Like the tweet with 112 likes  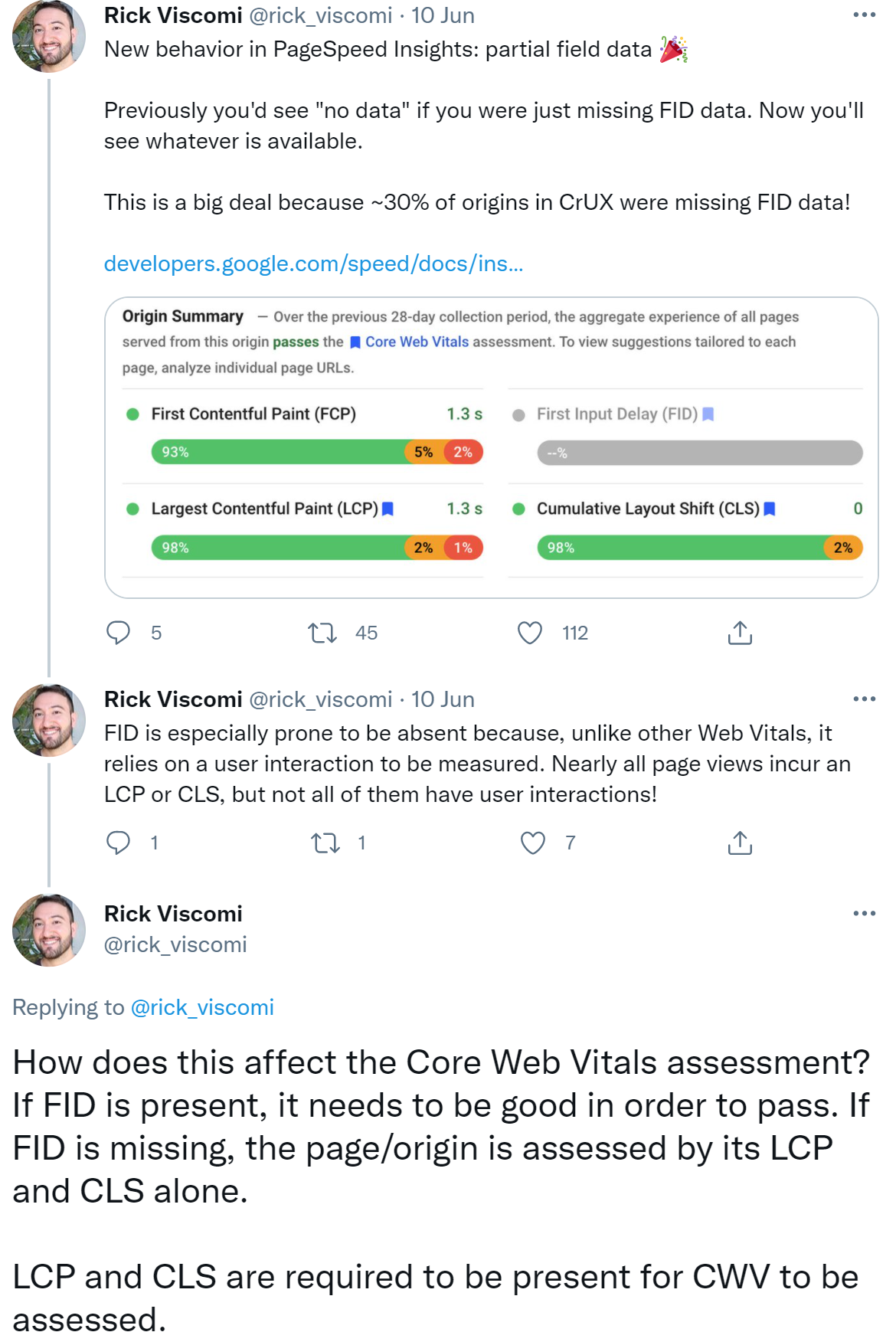pos(529,633)
